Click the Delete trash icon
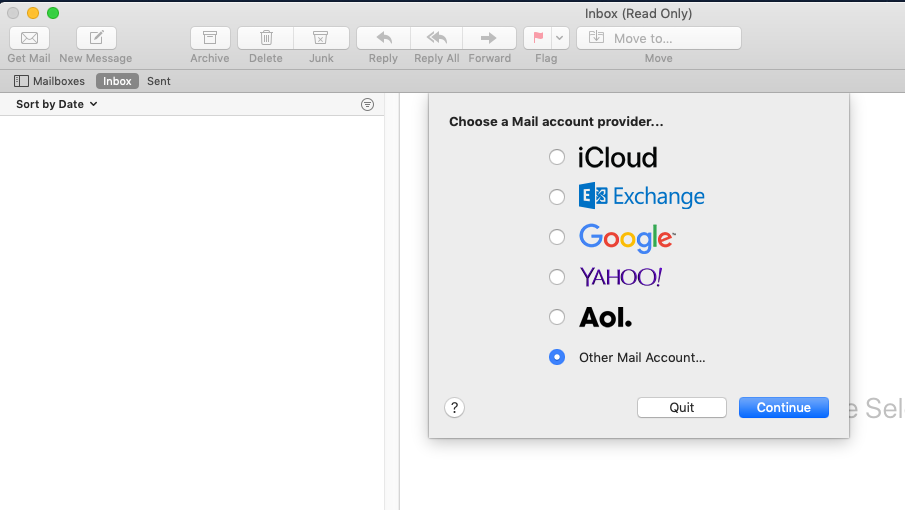905x510 pixels. [265, 38]
